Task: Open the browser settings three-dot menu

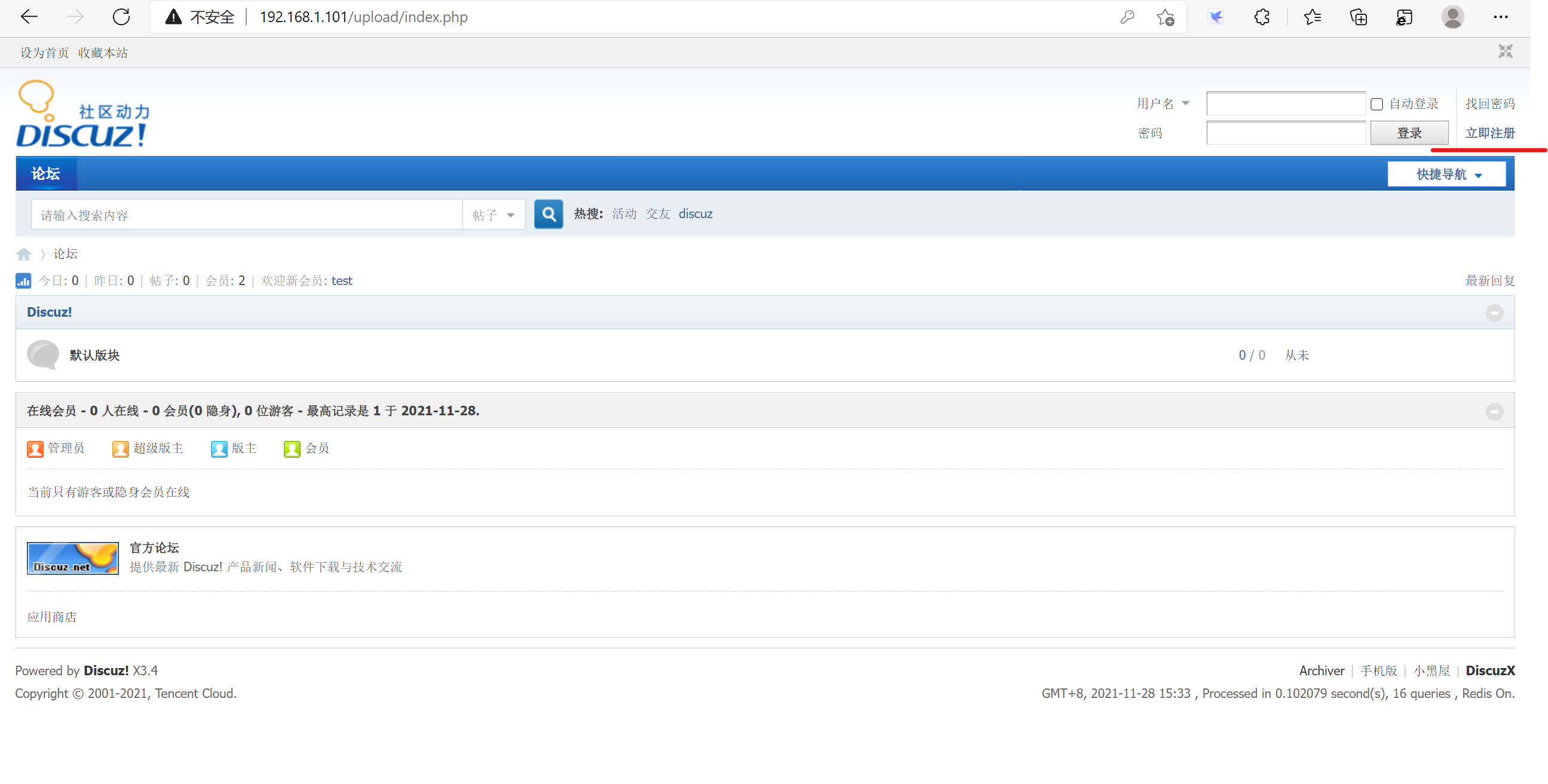Action: coord(1501,17)
